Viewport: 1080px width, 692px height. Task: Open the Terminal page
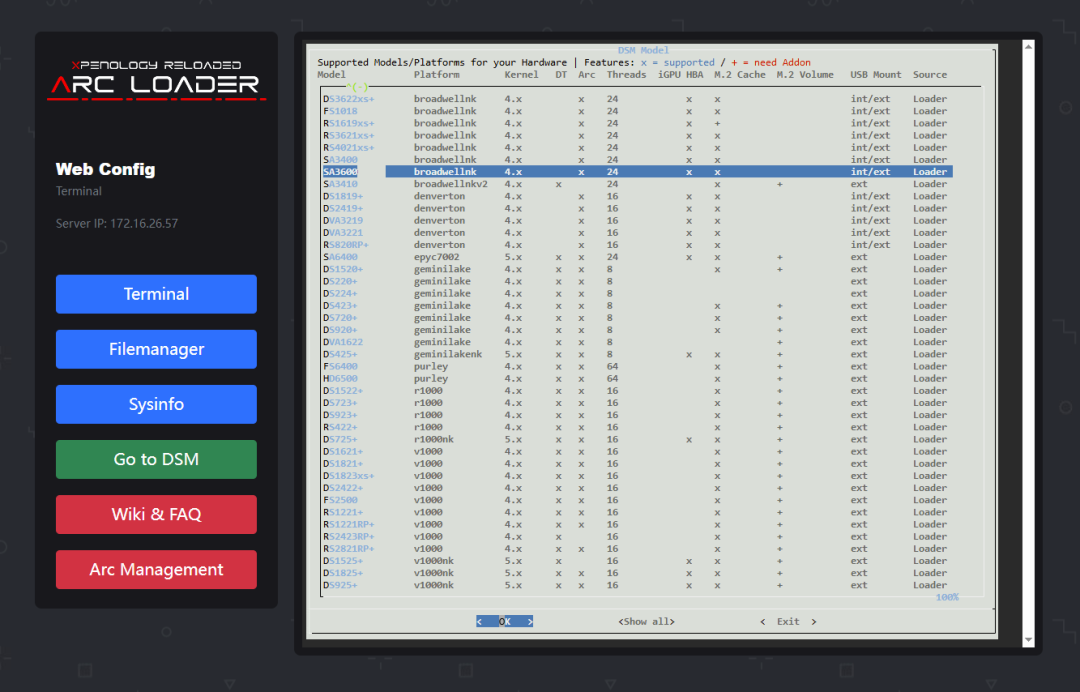coord(156,294)
